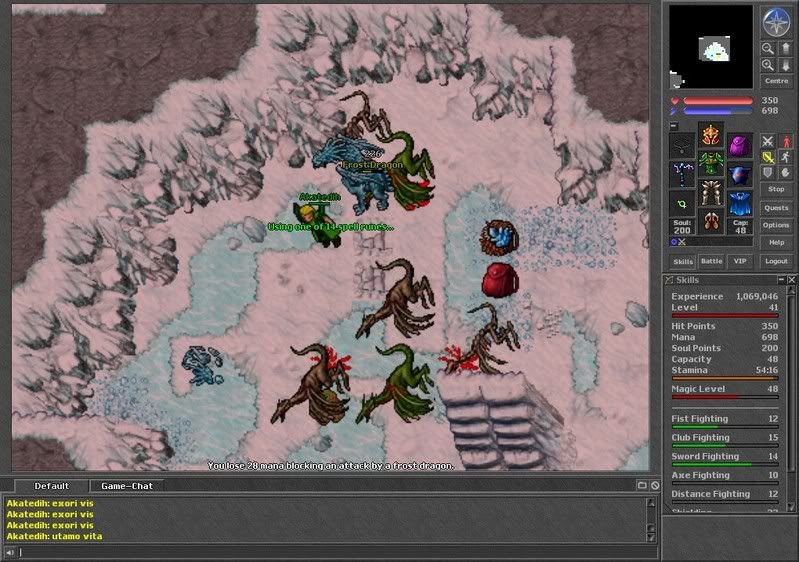Select the boots equipment slot

point(711,222)
